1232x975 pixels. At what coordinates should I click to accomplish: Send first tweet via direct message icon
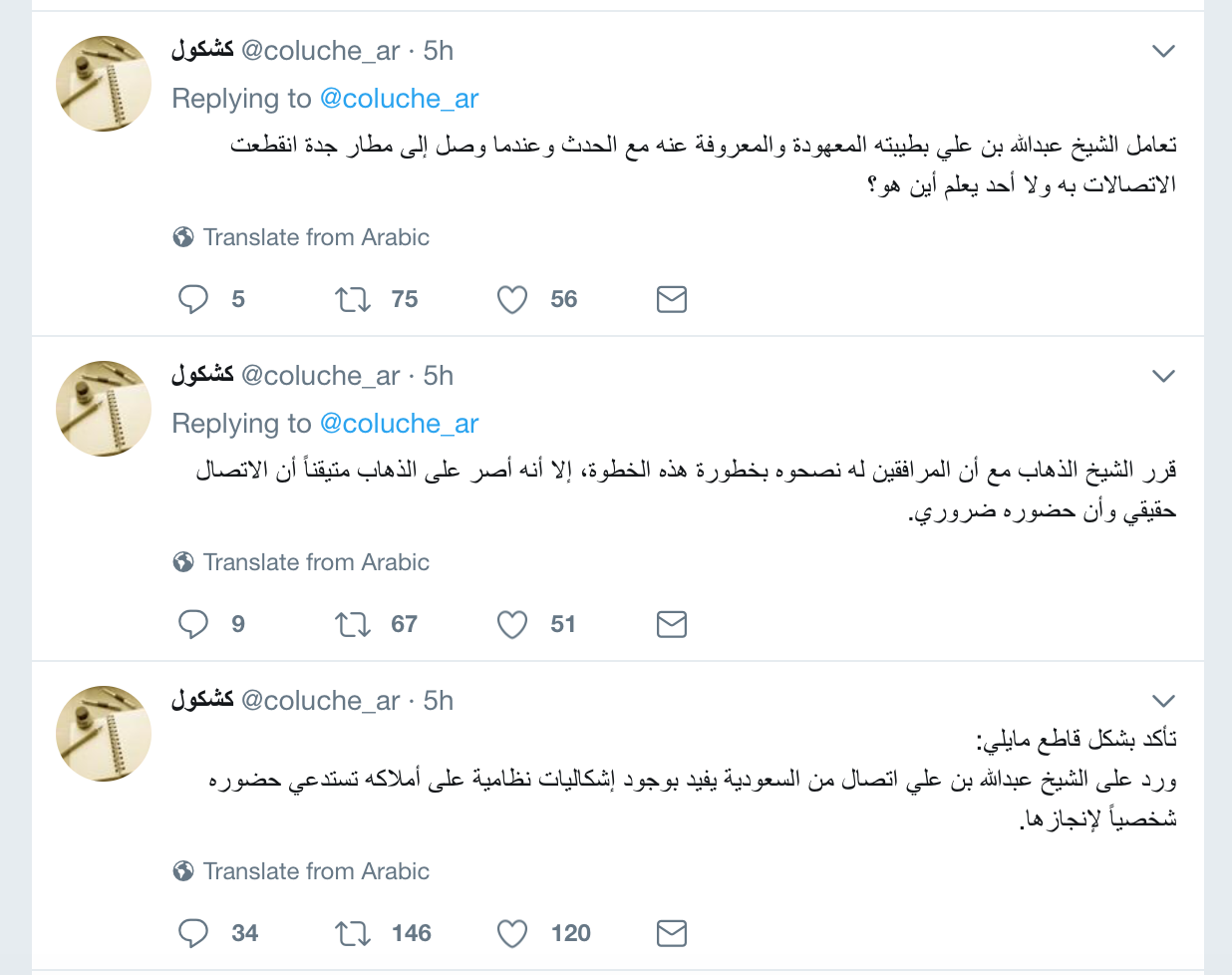click(672, 299)
